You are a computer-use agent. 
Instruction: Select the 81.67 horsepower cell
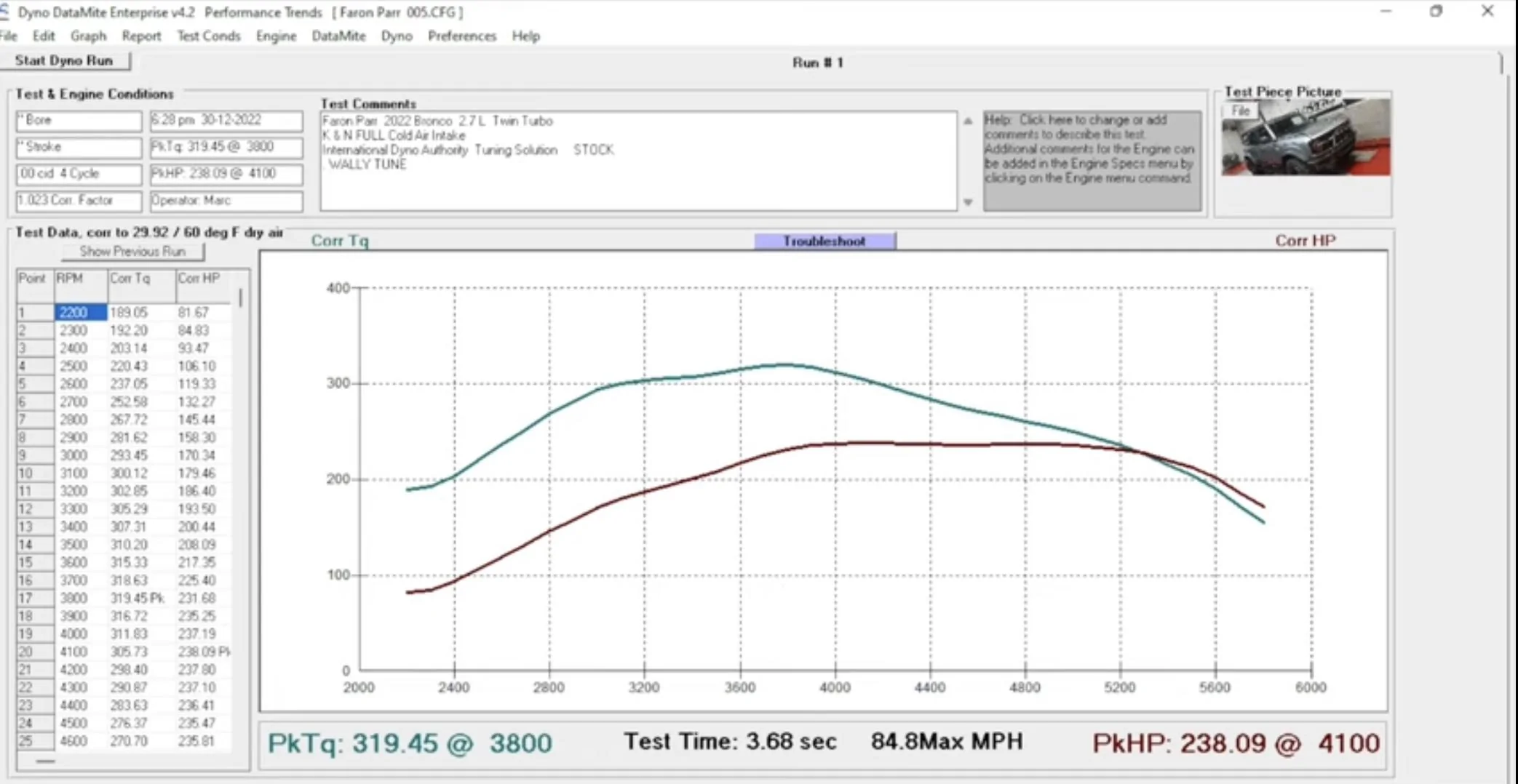(x=204, y=313)
